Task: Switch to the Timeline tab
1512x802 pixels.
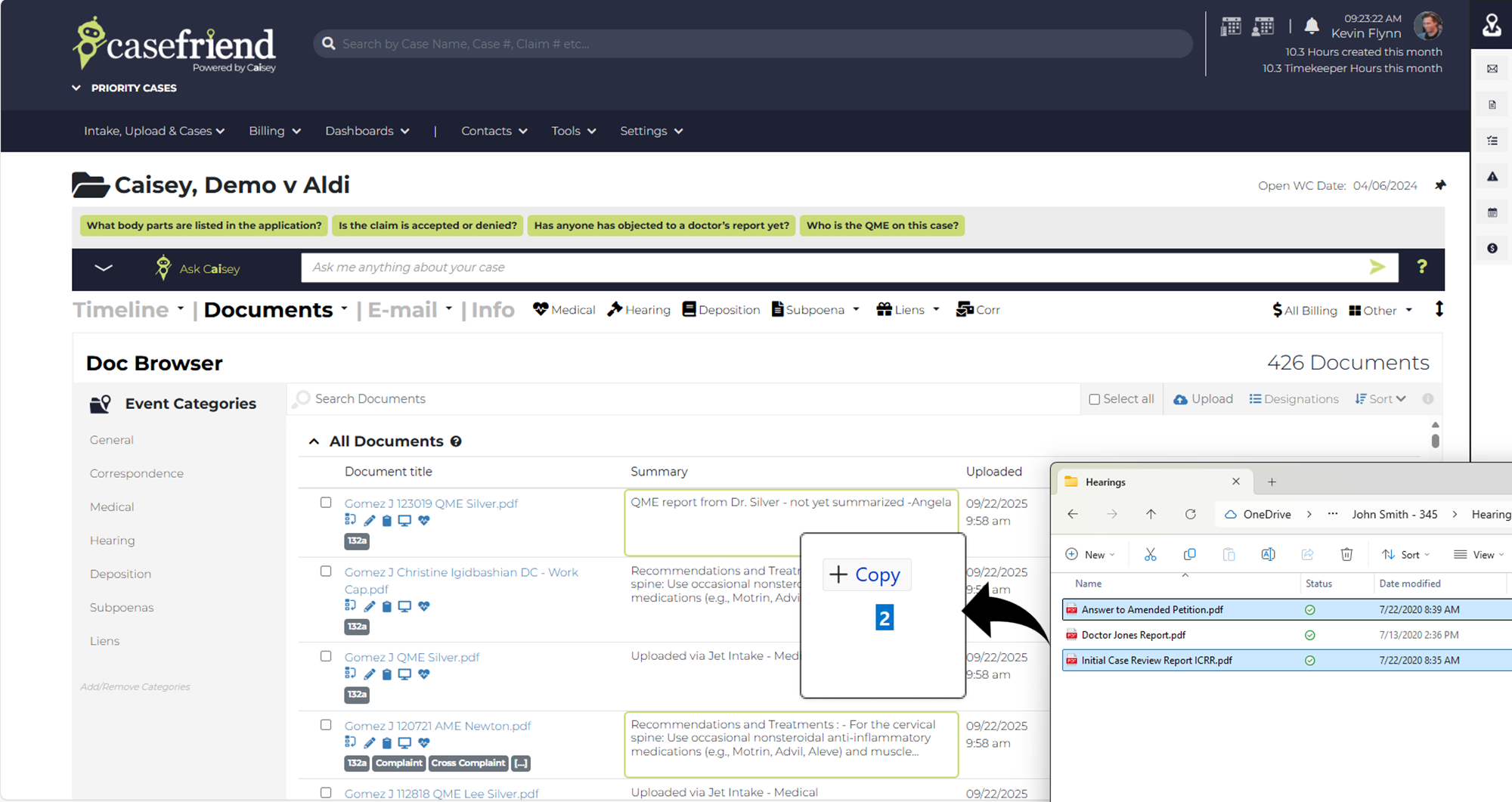Action: [x=121, y=310]
